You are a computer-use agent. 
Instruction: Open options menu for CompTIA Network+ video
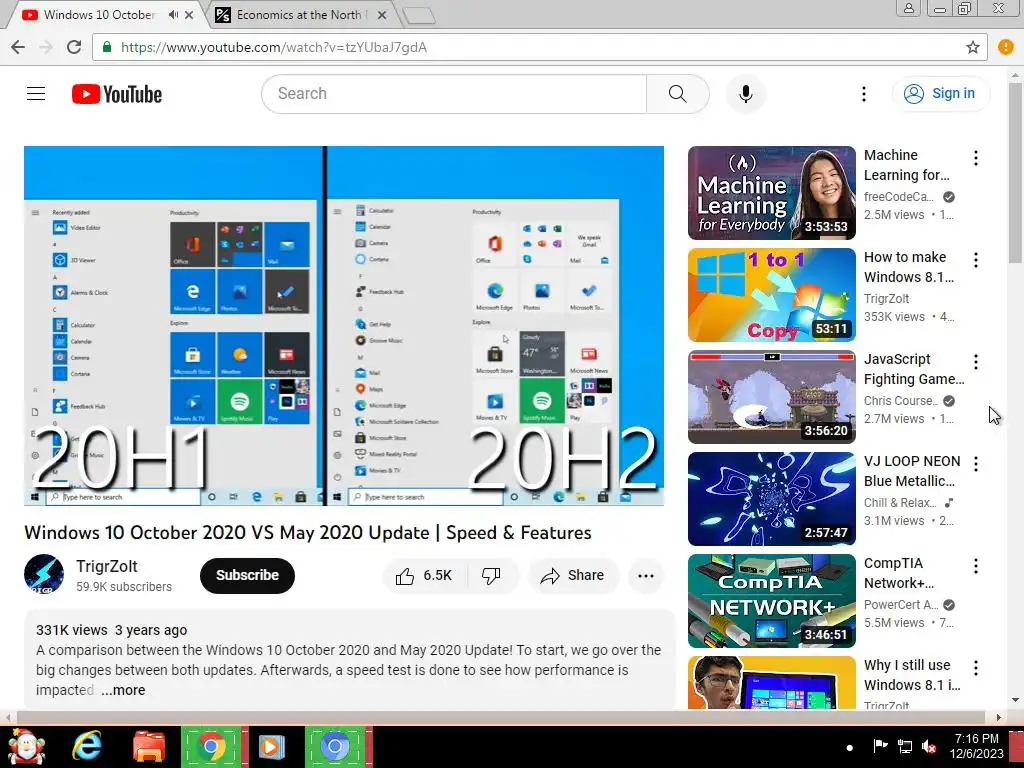[976, 565]
